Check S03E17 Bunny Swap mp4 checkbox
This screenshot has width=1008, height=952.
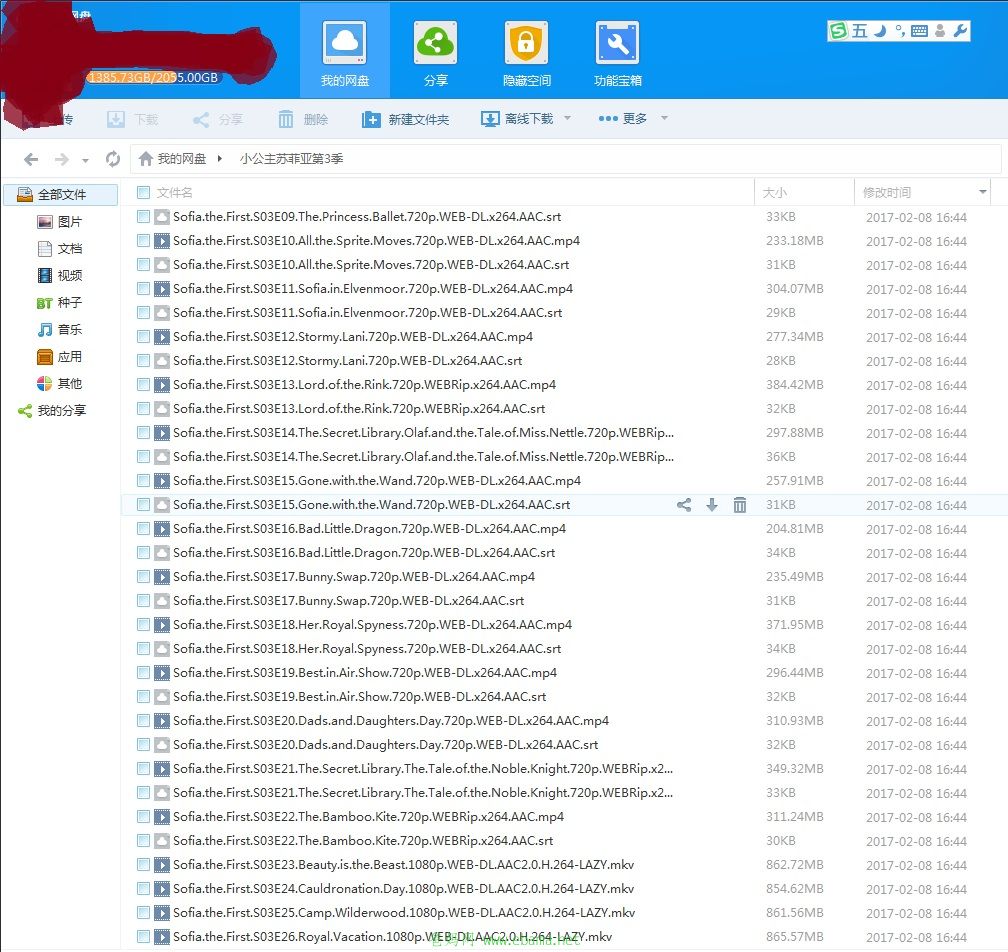(x=143, y=577)
